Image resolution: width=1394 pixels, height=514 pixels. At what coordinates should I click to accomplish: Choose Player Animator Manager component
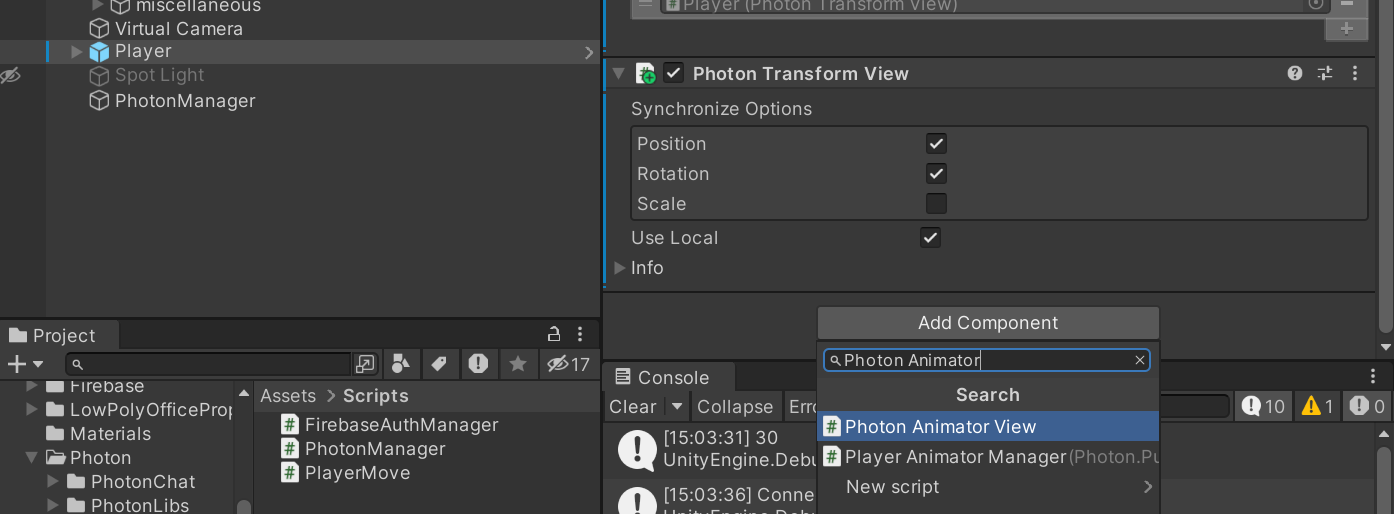tap(988, 457)
